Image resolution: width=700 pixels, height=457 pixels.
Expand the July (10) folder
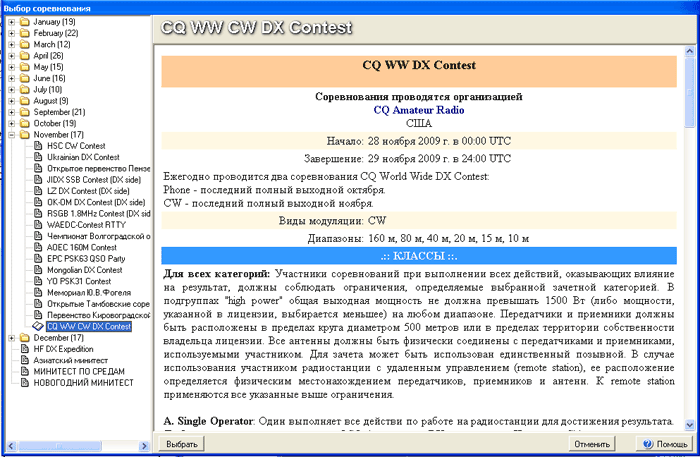pyautogui.click(x=12, y=90)
